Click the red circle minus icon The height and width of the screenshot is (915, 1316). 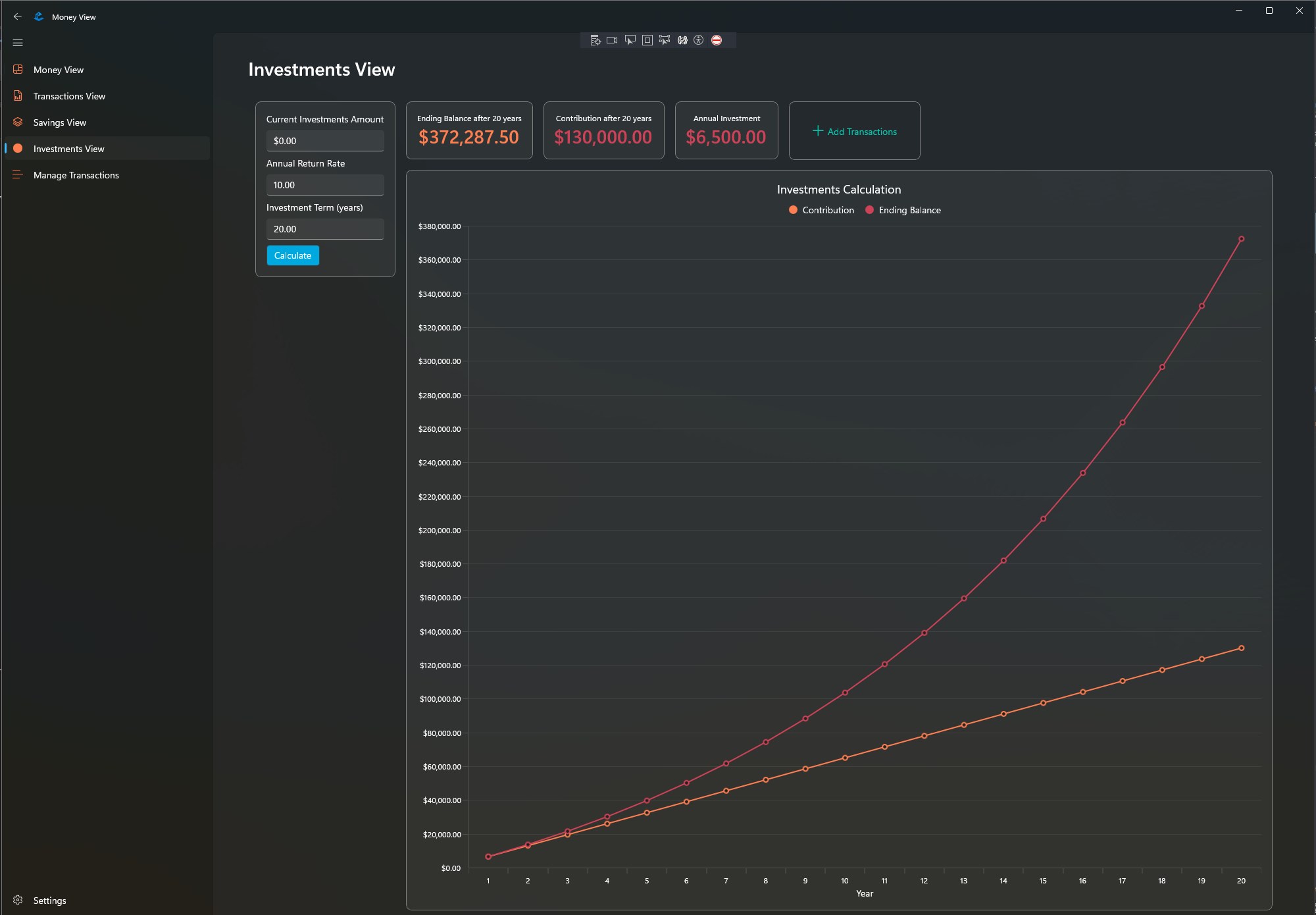pos(717,40)
